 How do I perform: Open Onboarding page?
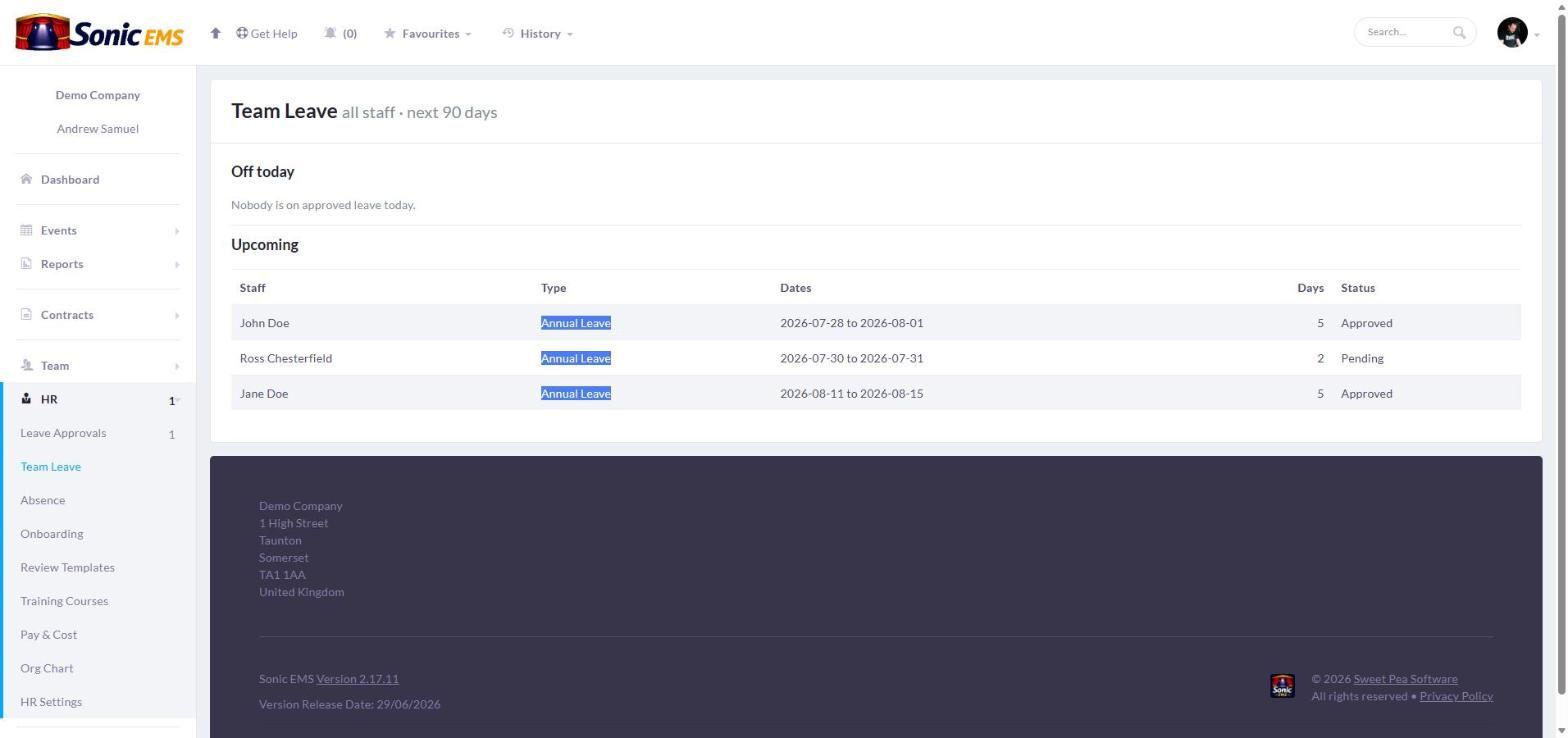point(52,534)
